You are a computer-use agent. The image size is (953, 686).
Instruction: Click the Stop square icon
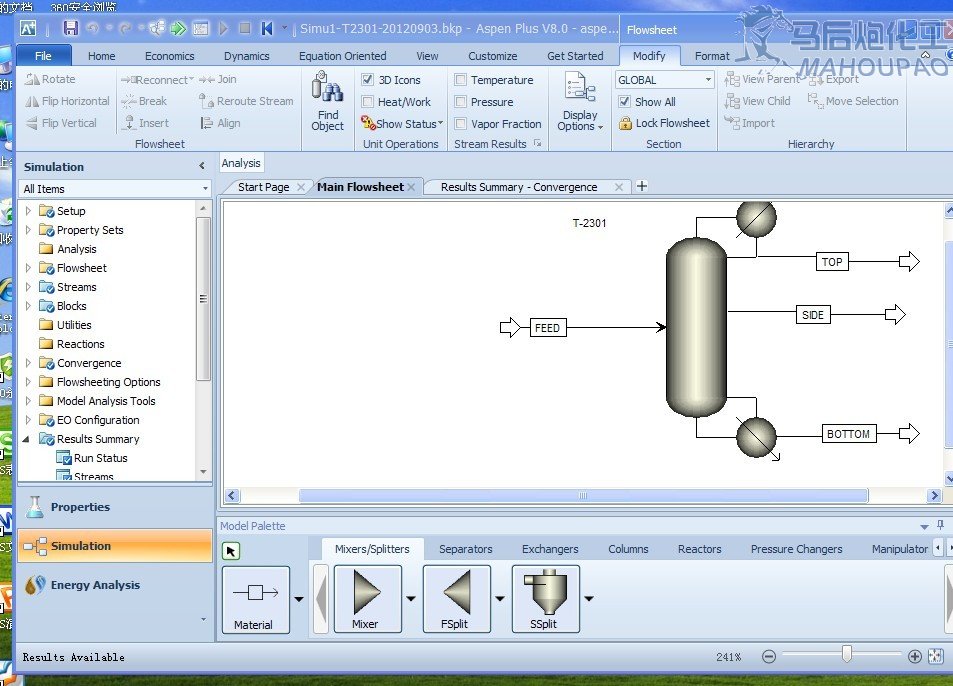coord(245,28)
